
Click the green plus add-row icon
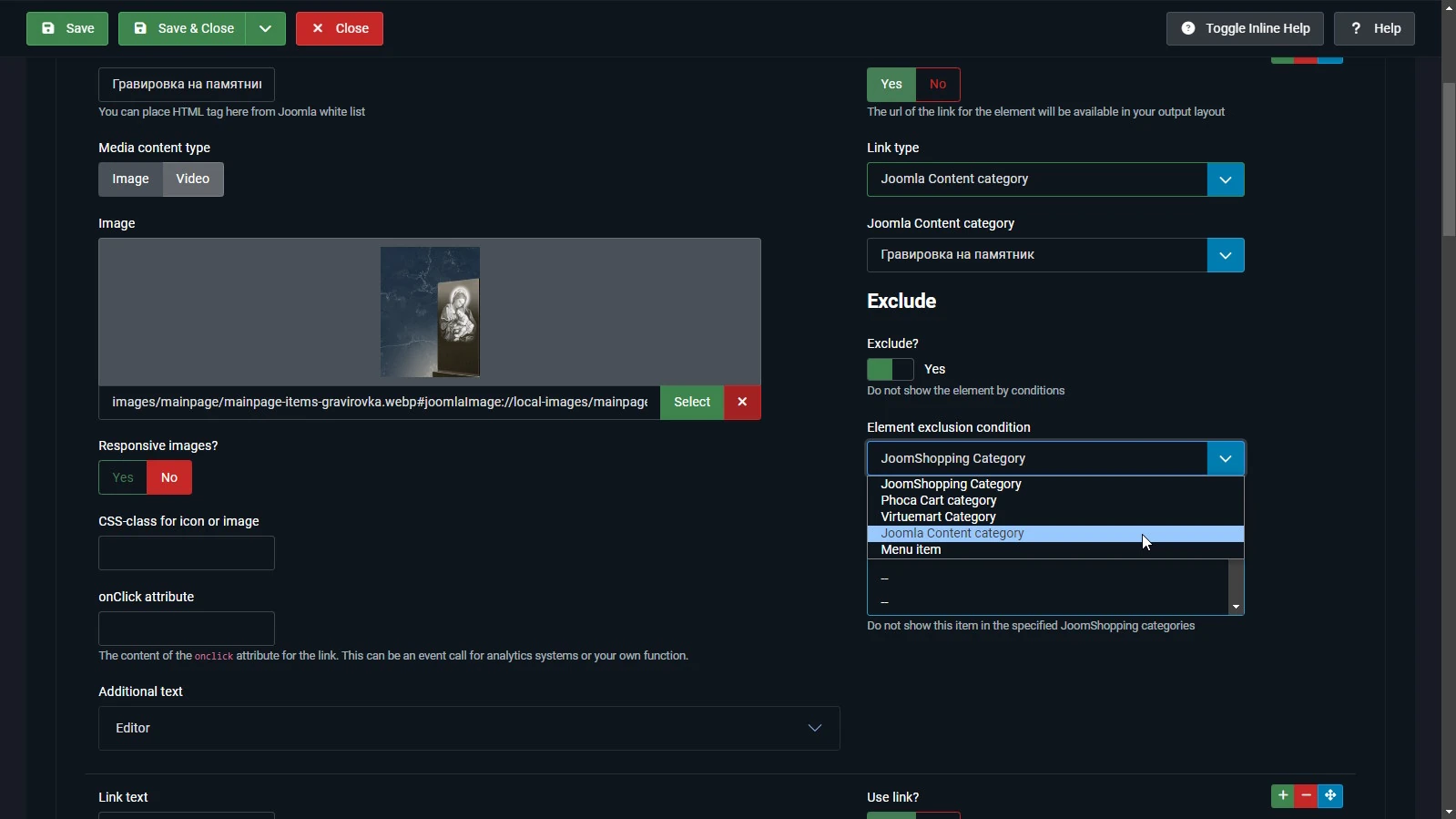[x=1283, y=796]
